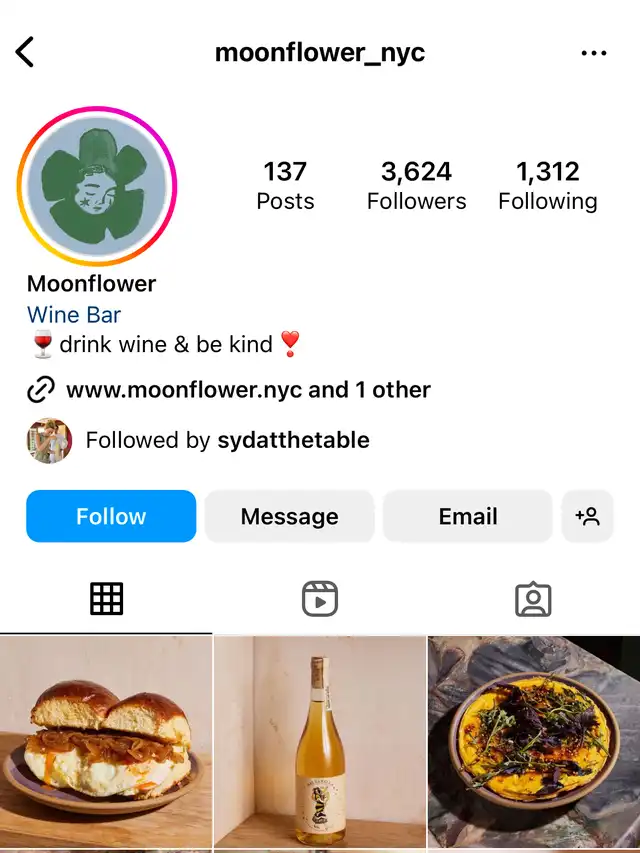The width and height of the screenshot is (640, 853).
Task: Switch to the Reels tab
Action: [x=320, y=599]
